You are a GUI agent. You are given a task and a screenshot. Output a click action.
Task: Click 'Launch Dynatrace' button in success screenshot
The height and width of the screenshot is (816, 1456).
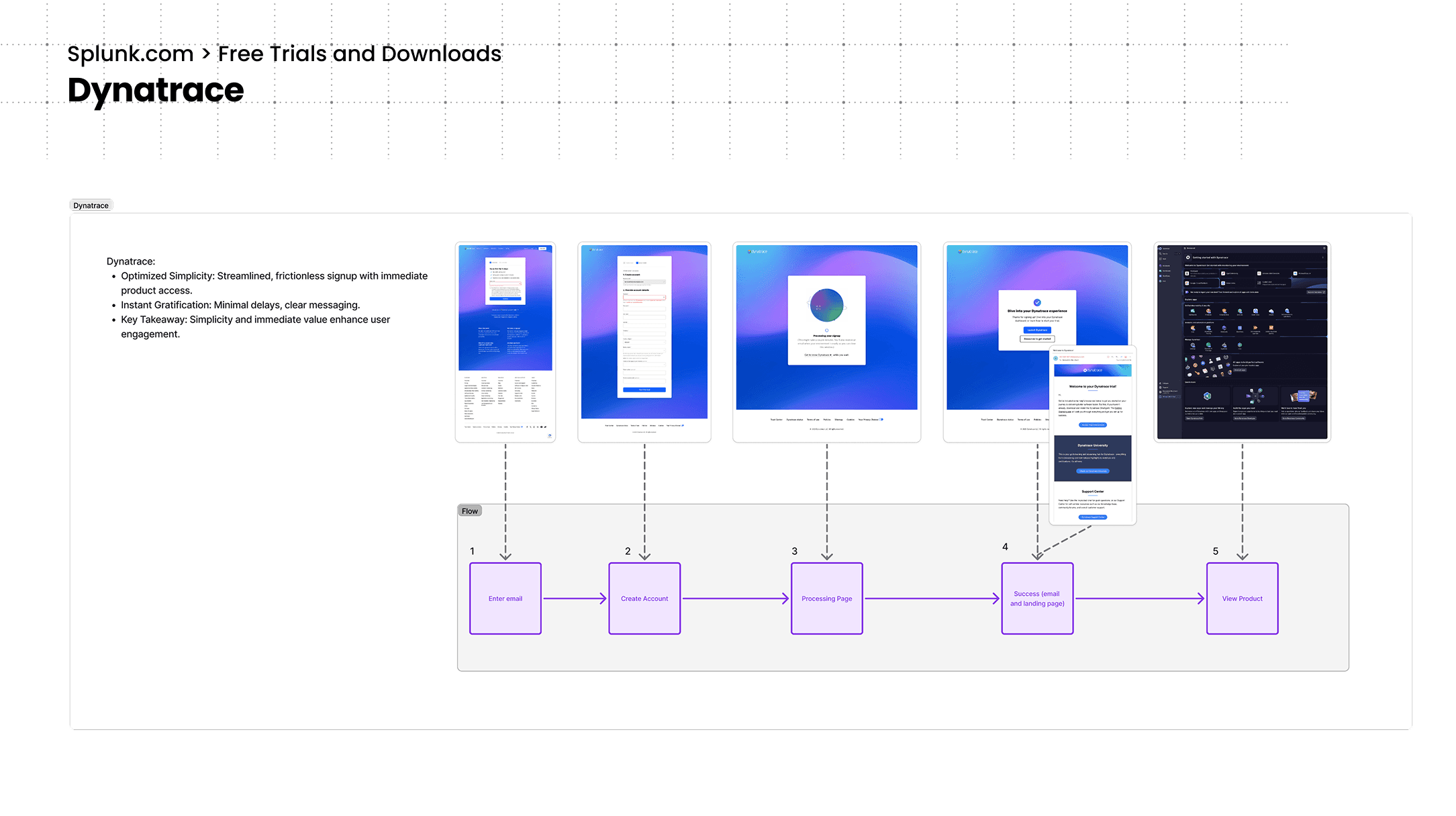pyautogui.click(x=1037, y=330)
